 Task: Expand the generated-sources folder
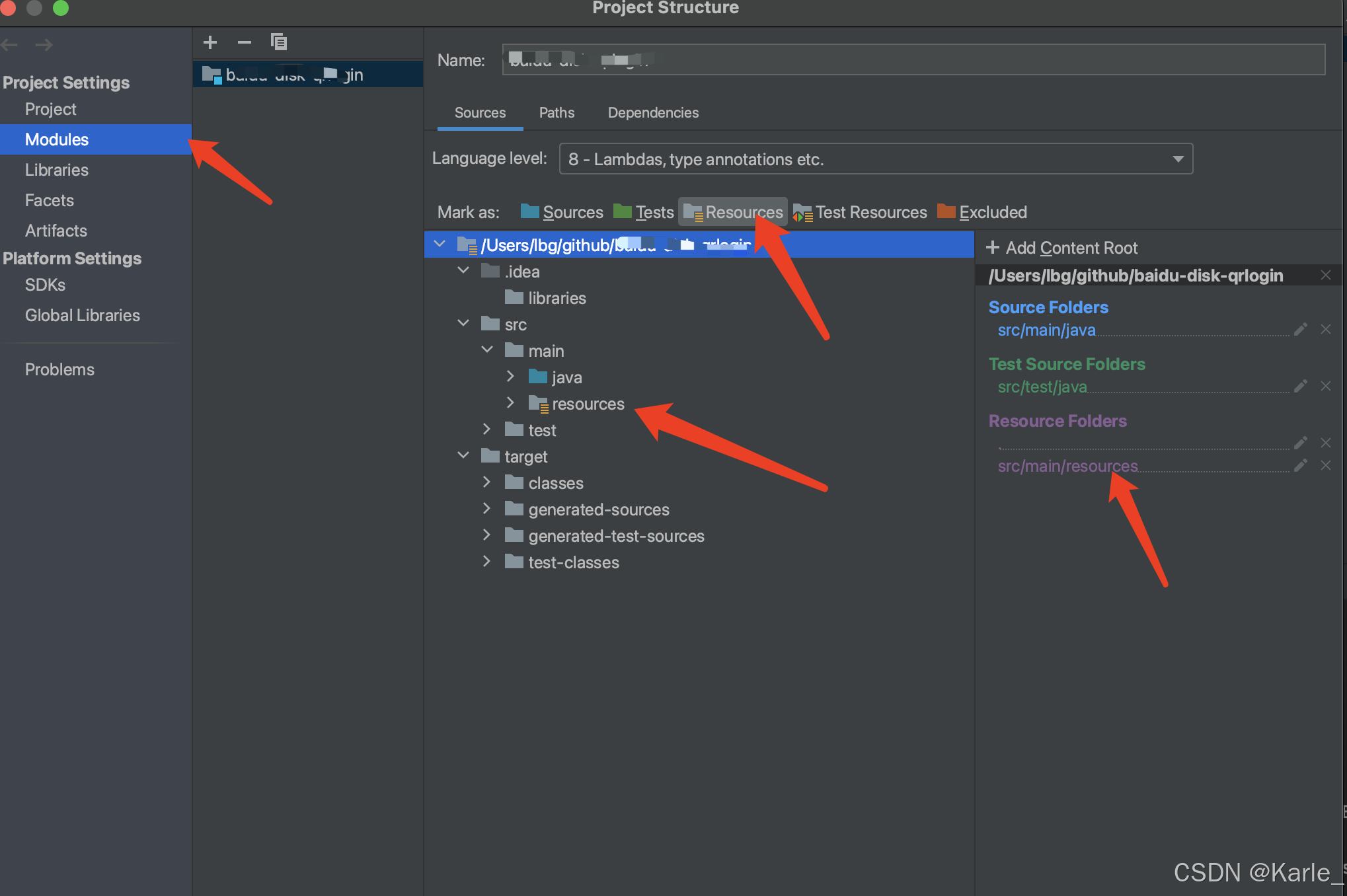486,509
